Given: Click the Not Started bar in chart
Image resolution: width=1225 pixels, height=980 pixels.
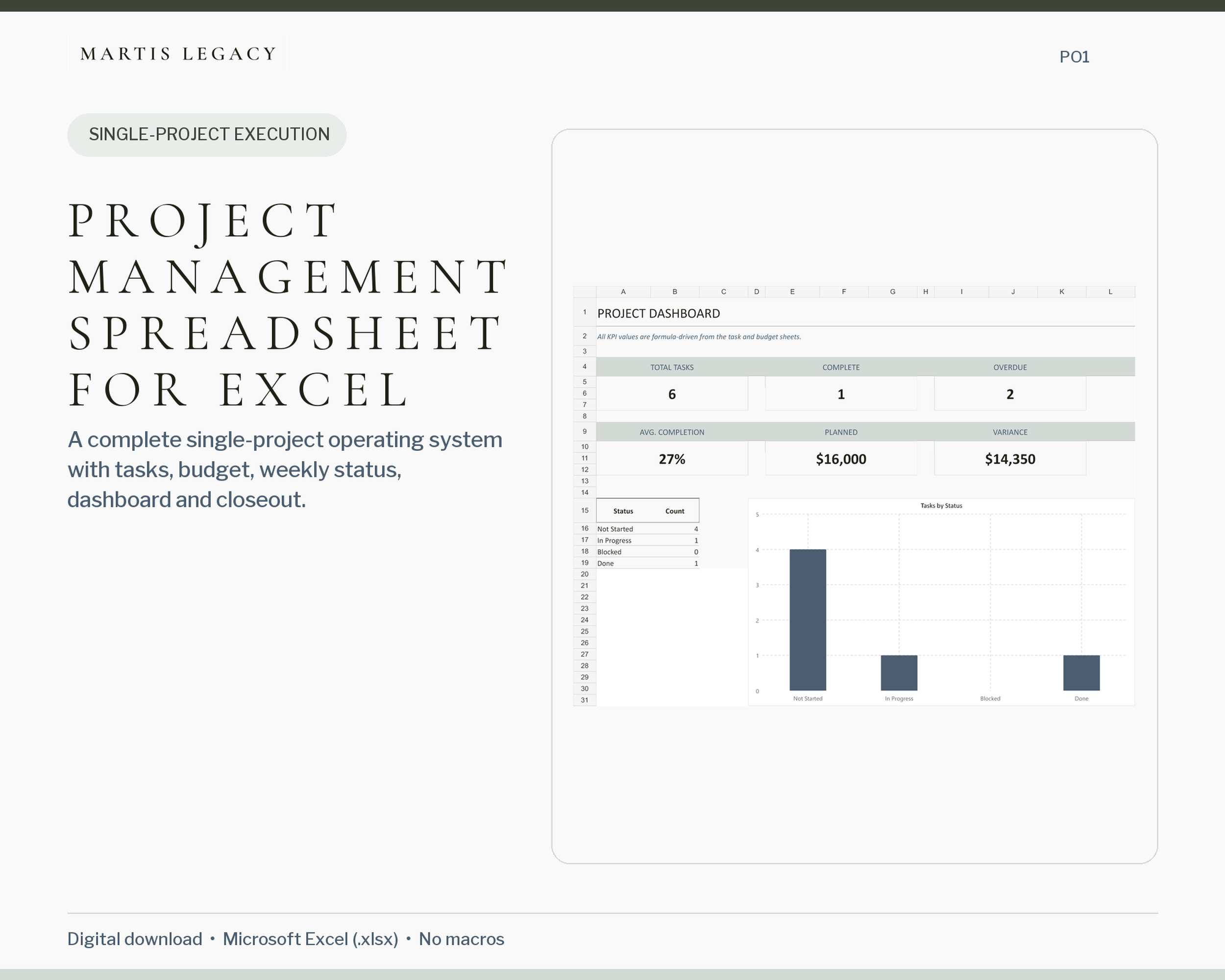Looking at the screenshot, I should 808,620.
